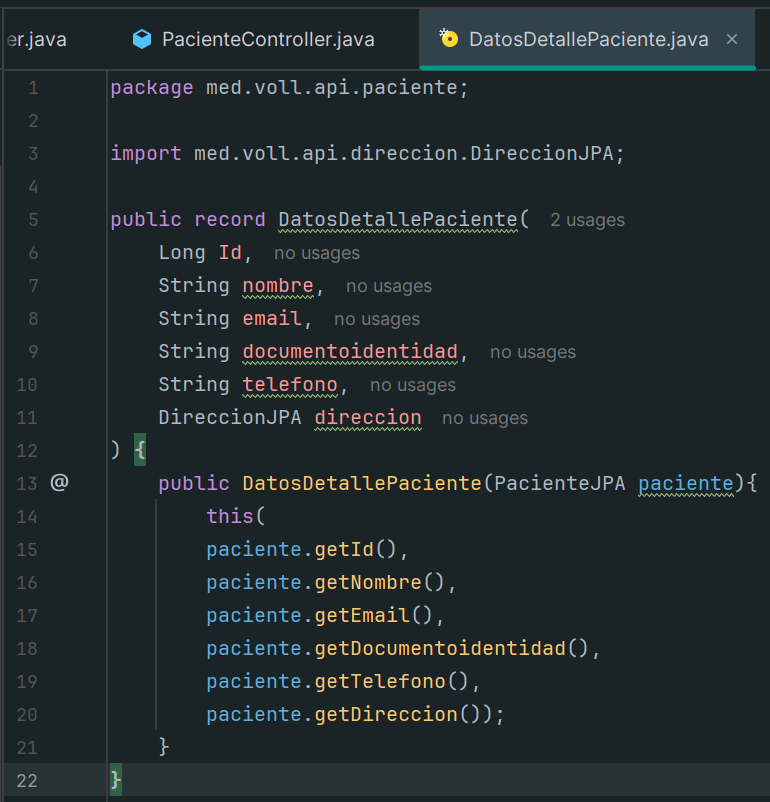Show the '2 usages' hint for DatosDetallePaciente

(x=587, y=220)
